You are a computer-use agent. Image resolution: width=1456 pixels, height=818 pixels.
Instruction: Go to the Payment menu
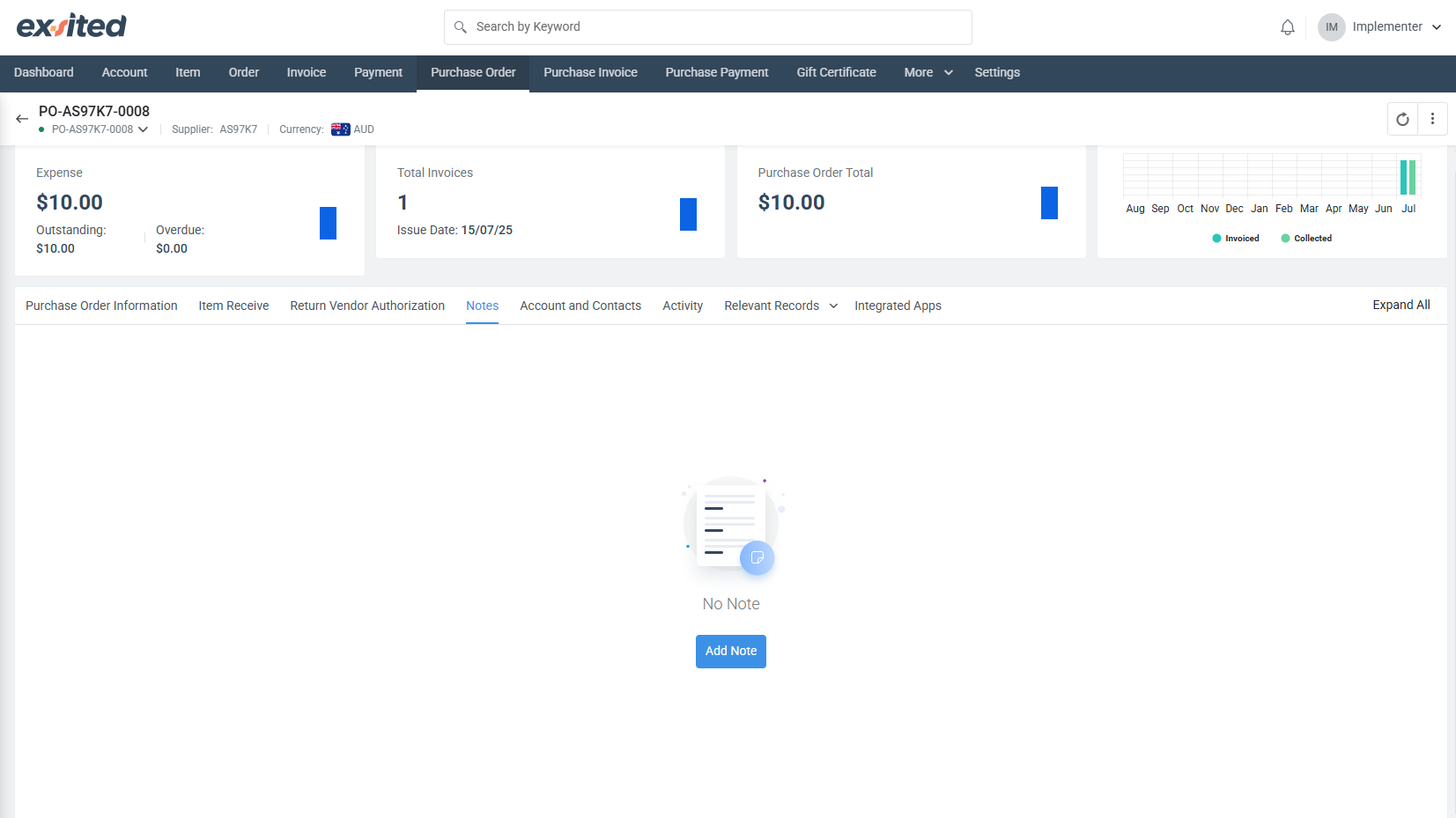(x=378, y=73)
